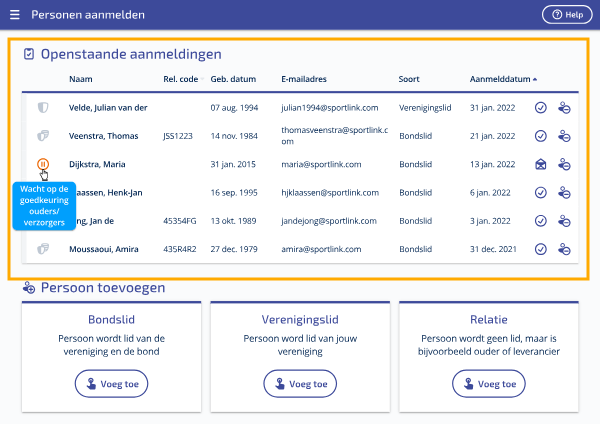600x424 pixels.
Task: Click Verenigingslid in the Soort column
Action: pos(425,108)
